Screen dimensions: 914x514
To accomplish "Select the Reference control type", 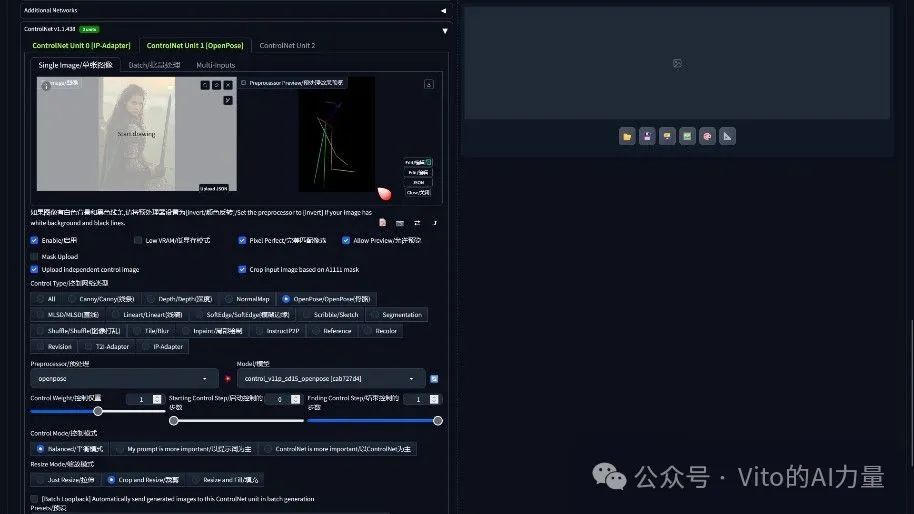I will [332, 331].
